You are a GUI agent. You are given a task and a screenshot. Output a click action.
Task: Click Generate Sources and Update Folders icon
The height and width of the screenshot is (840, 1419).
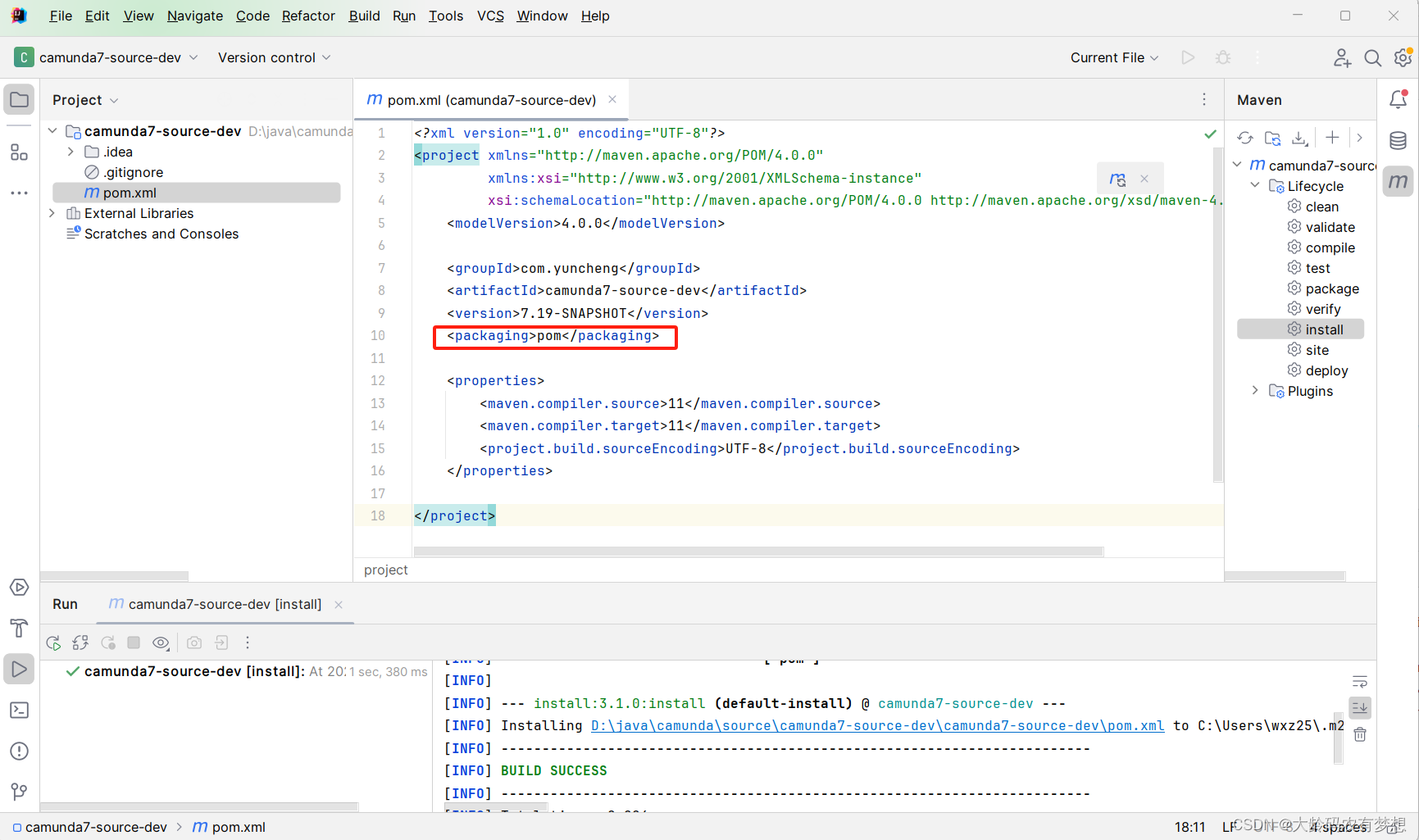1273,138
